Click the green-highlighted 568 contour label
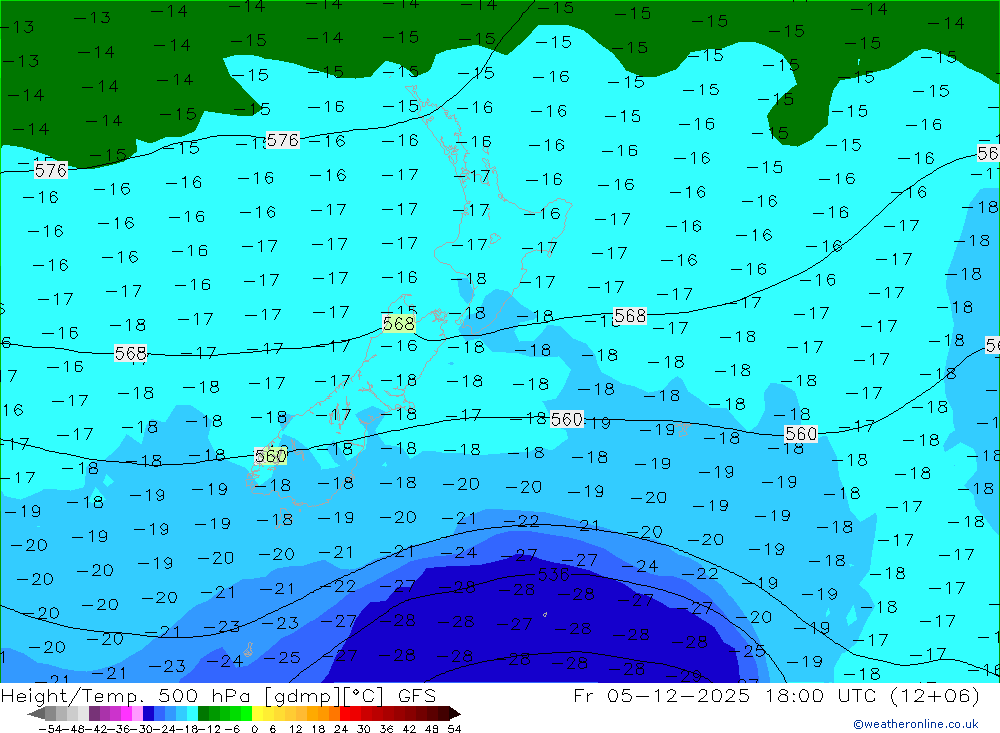Screen dimensions: 1000x733 (399, 323)
